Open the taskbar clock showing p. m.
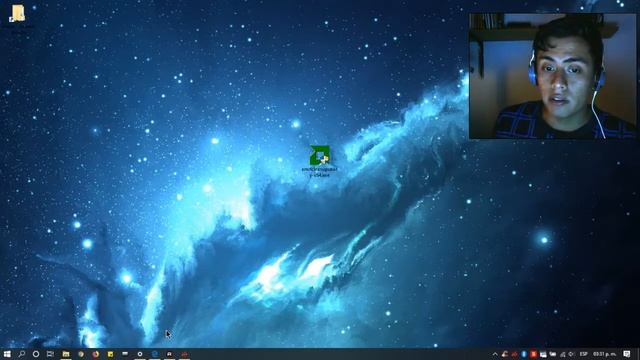 (x=604, y=354)
